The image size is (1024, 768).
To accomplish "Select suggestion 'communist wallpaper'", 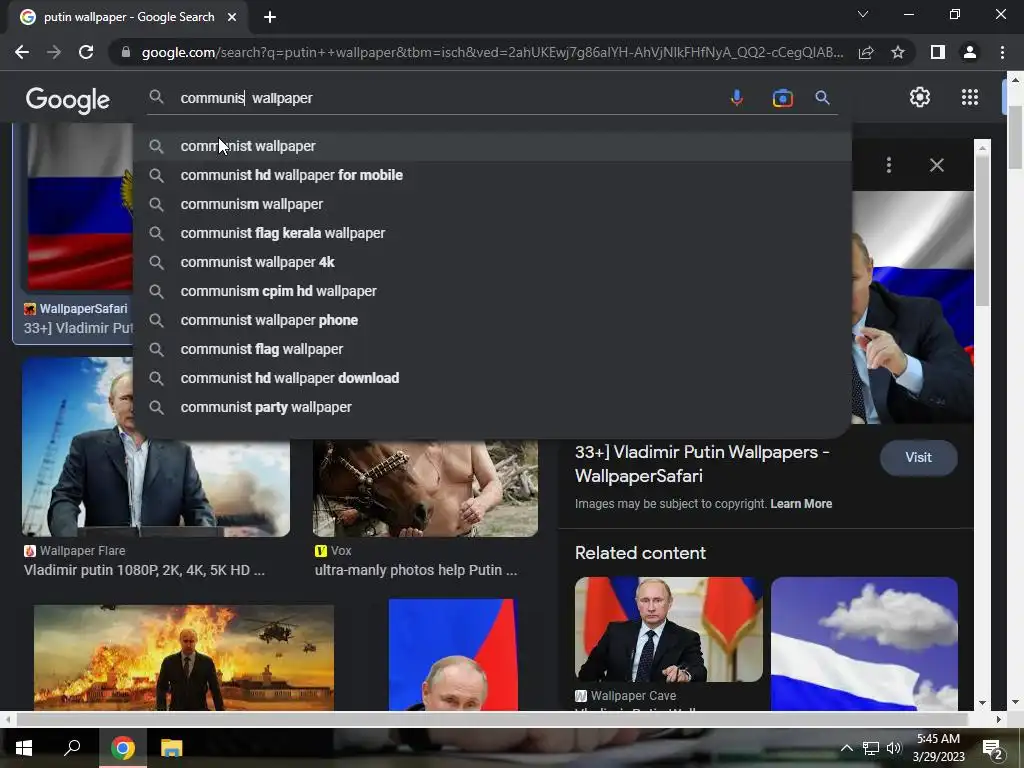I will (492, 146).
